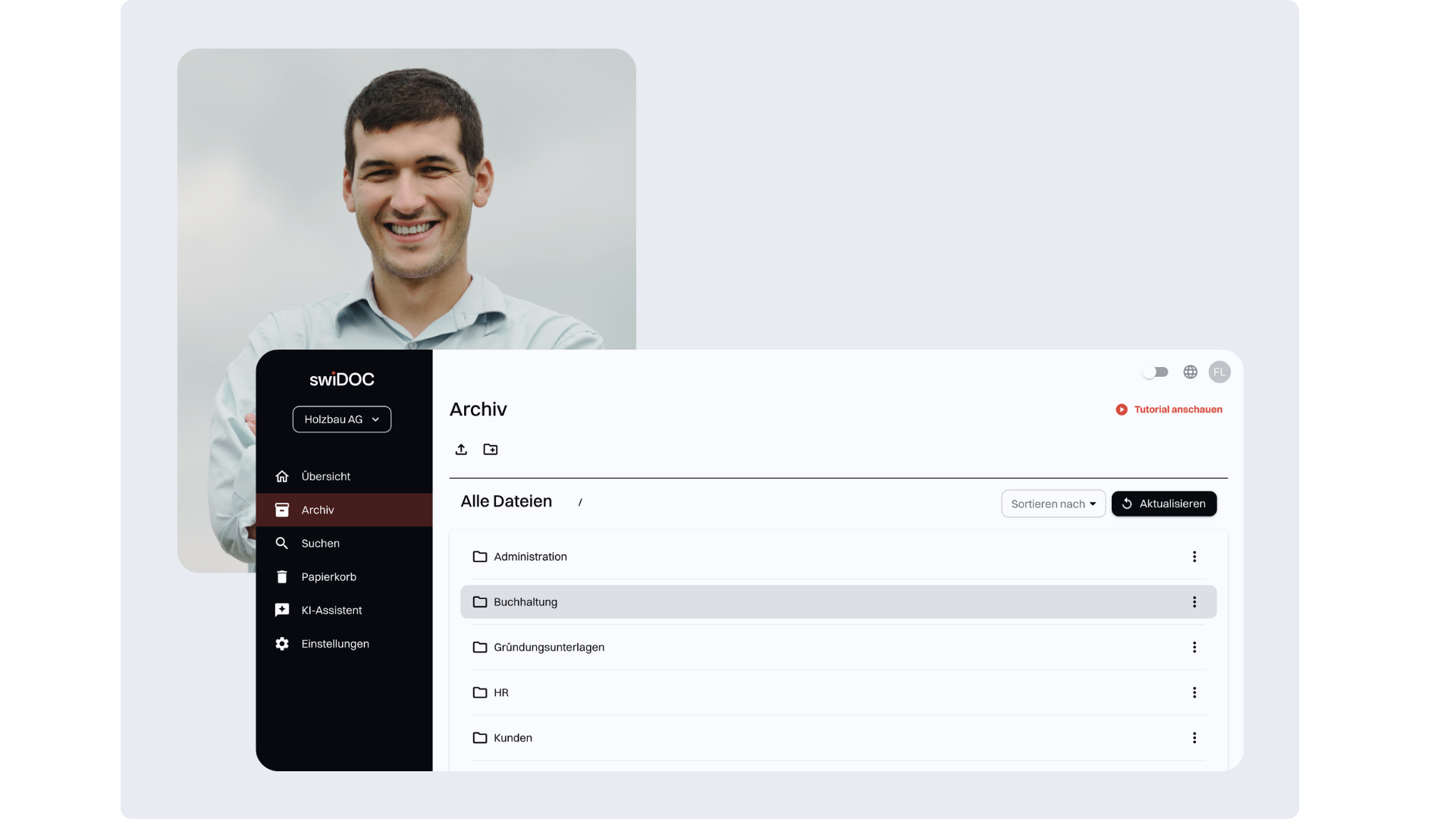
Task: Open three-dot menu for HR folder
Action: (x=1194, y=692)
